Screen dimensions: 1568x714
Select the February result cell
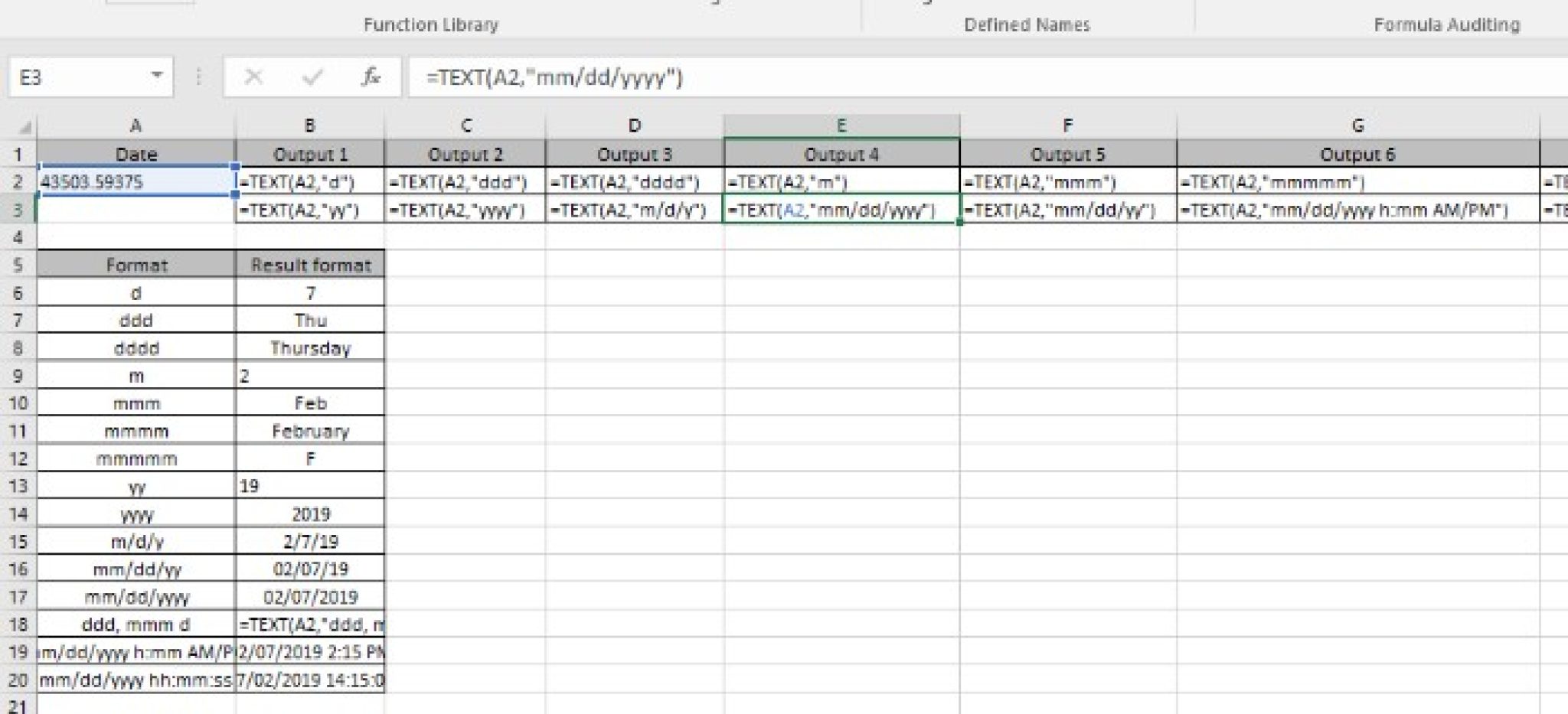click(310, 431)
